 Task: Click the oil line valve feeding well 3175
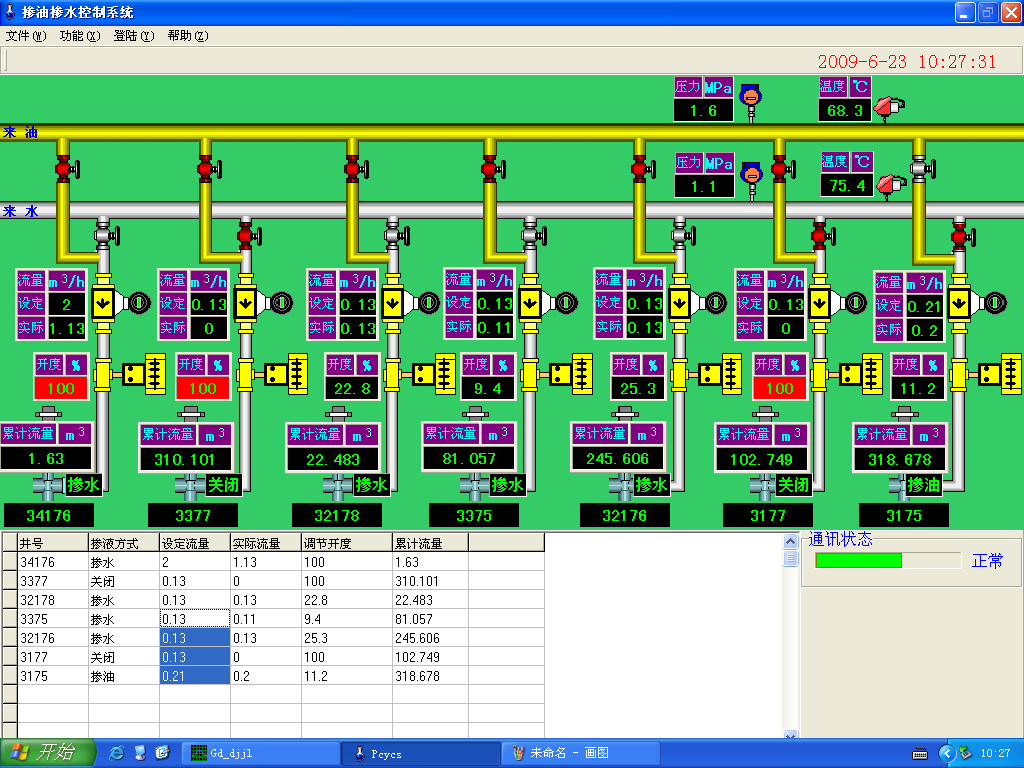coord(921,169)
